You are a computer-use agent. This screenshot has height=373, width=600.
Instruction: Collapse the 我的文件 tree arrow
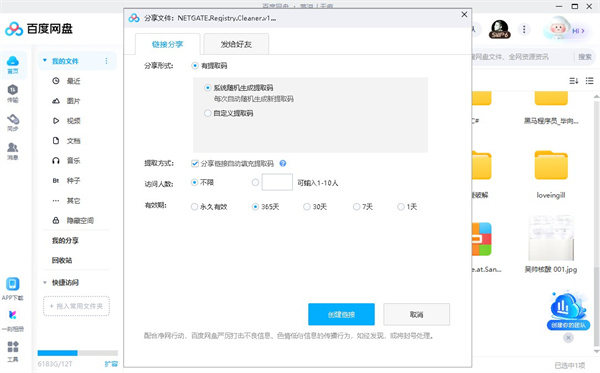(45, 60)
